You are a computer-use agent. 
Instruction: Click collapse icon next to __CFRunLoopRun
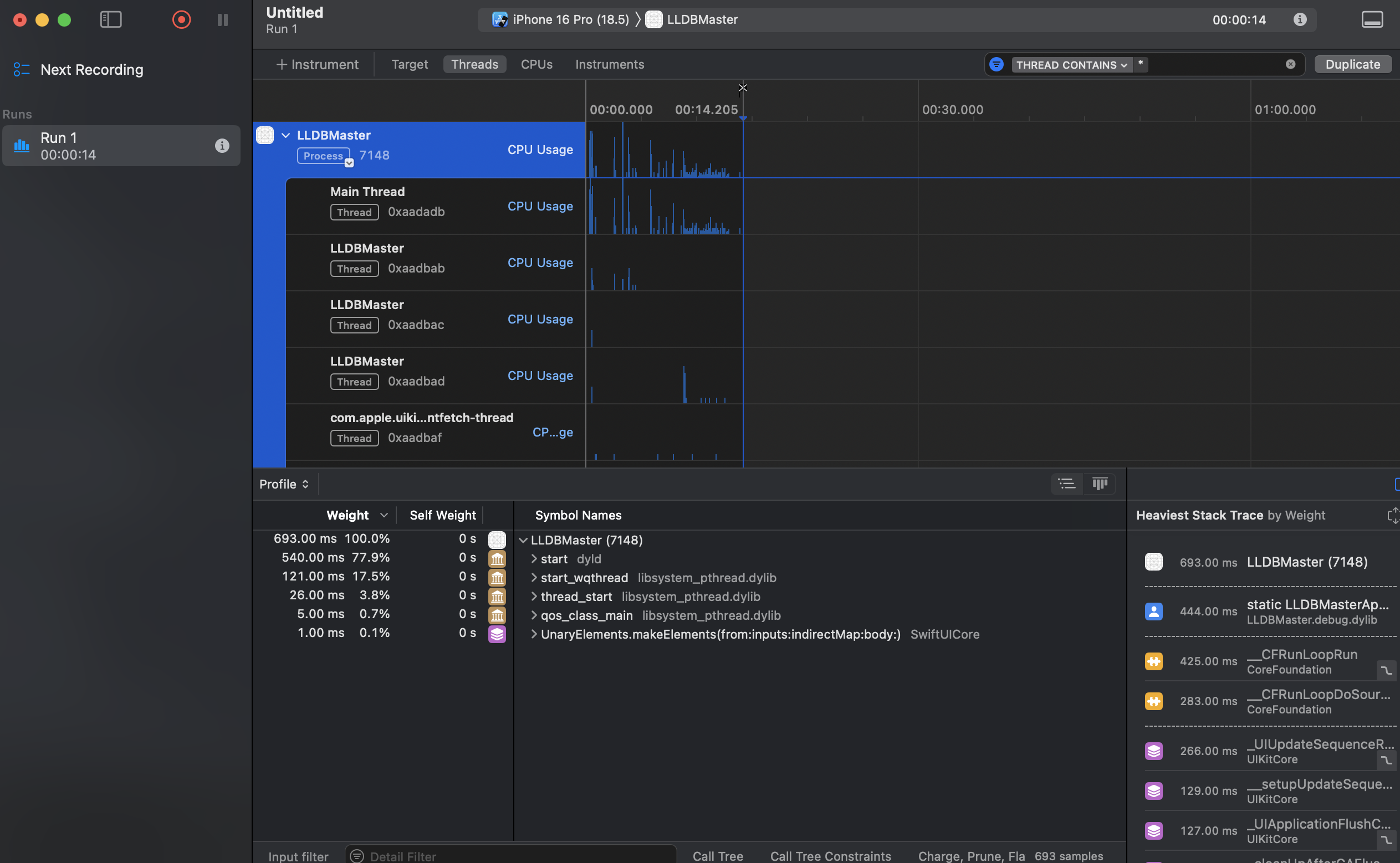point(1386,670)
